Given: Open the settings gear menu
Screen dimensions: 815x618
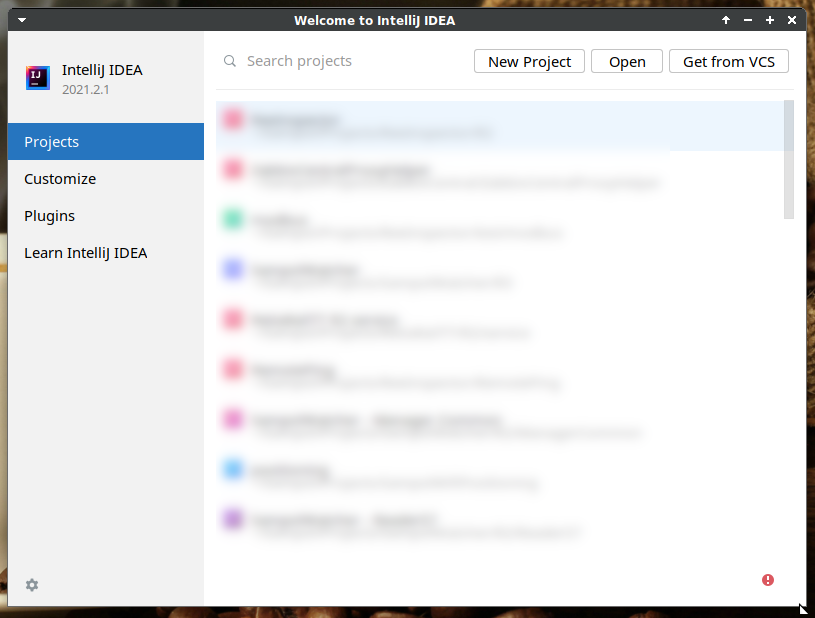Looking at the screenshot, I should point(32,585).
